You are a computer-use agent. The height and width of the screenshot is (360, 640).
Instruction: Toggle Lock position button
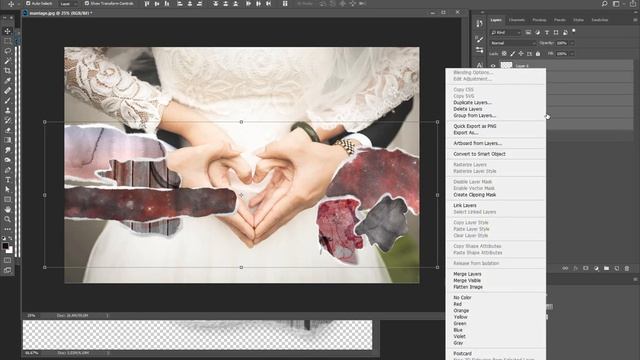[x=521, y=53]
